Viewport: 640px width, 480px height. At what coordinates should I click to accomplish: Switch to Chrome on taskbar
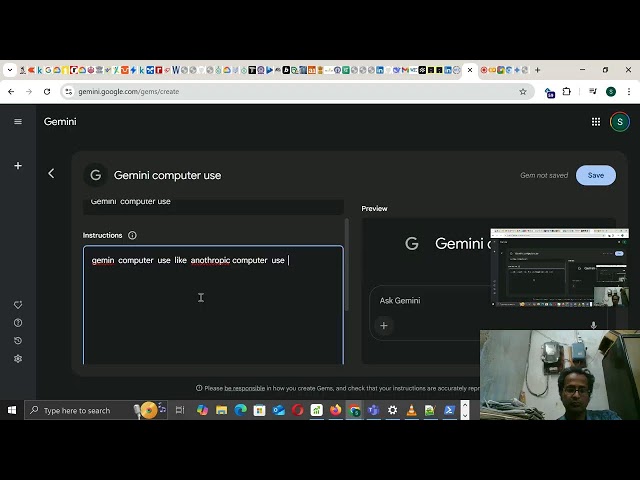(354, 410)
